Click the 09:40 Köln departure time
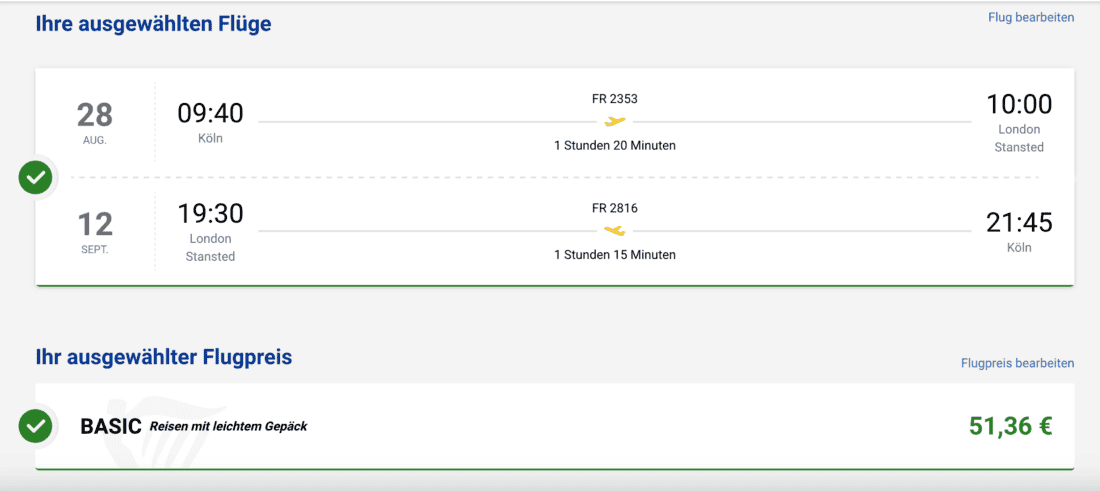Viewport: 1100px width, 491px height. click(x=210, y=114)
